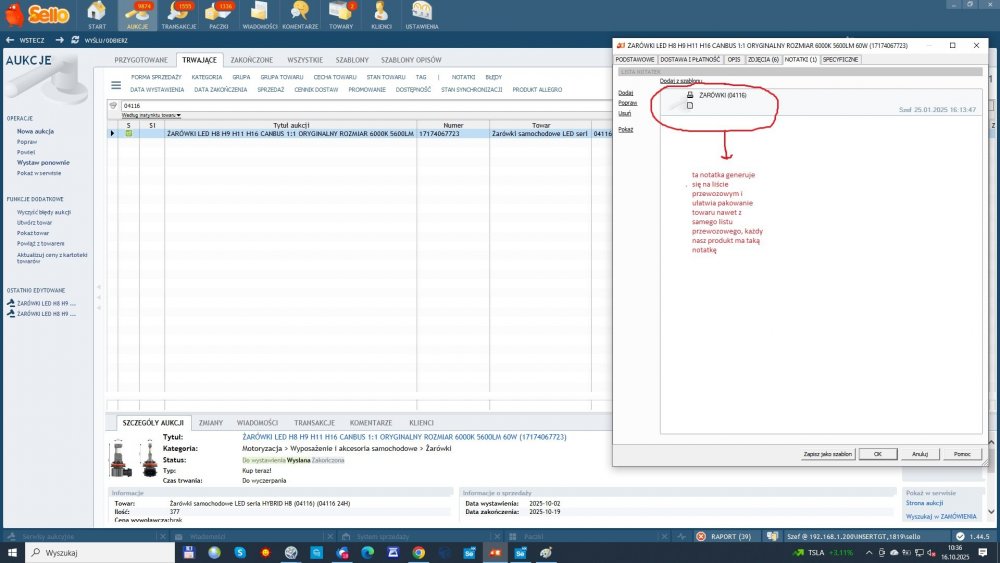This screenshot has width=1000, height=563.
Task: Select the bulb product thumbnail image
Action: click(134, 458)
